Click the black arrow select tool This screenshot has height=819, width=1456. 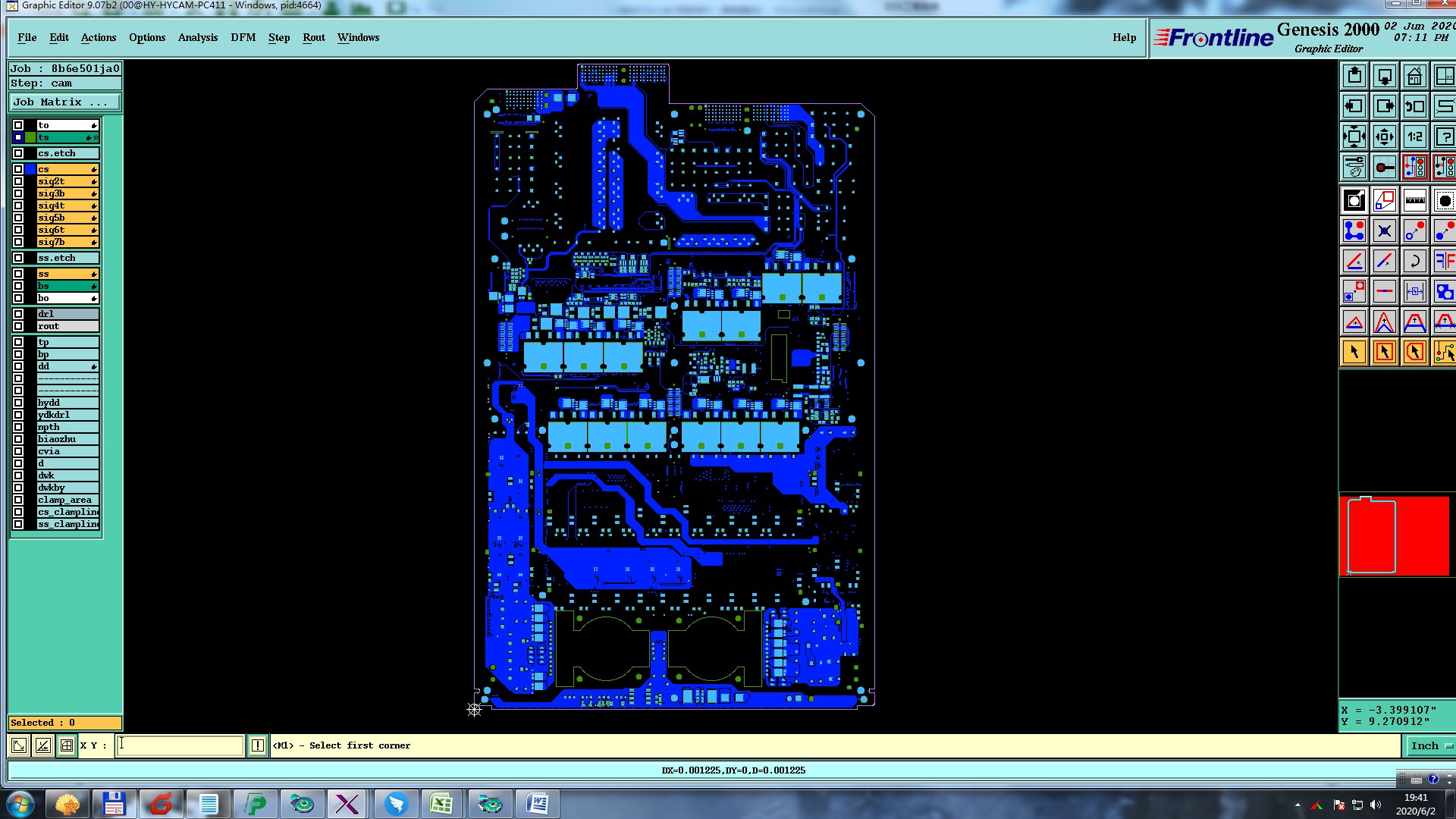coord(1354,352)
